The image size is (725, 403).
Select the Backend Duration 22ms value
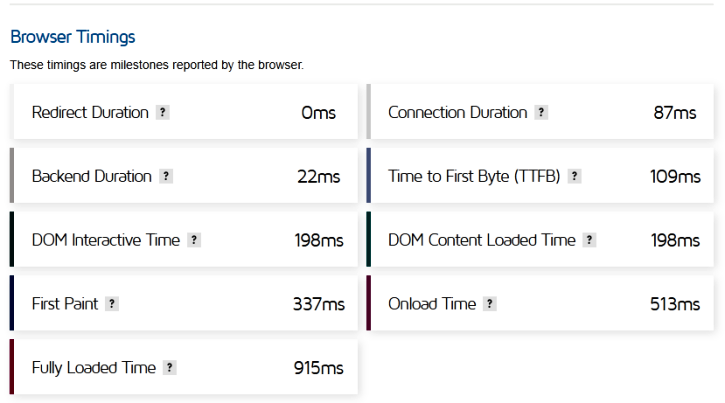319,177
